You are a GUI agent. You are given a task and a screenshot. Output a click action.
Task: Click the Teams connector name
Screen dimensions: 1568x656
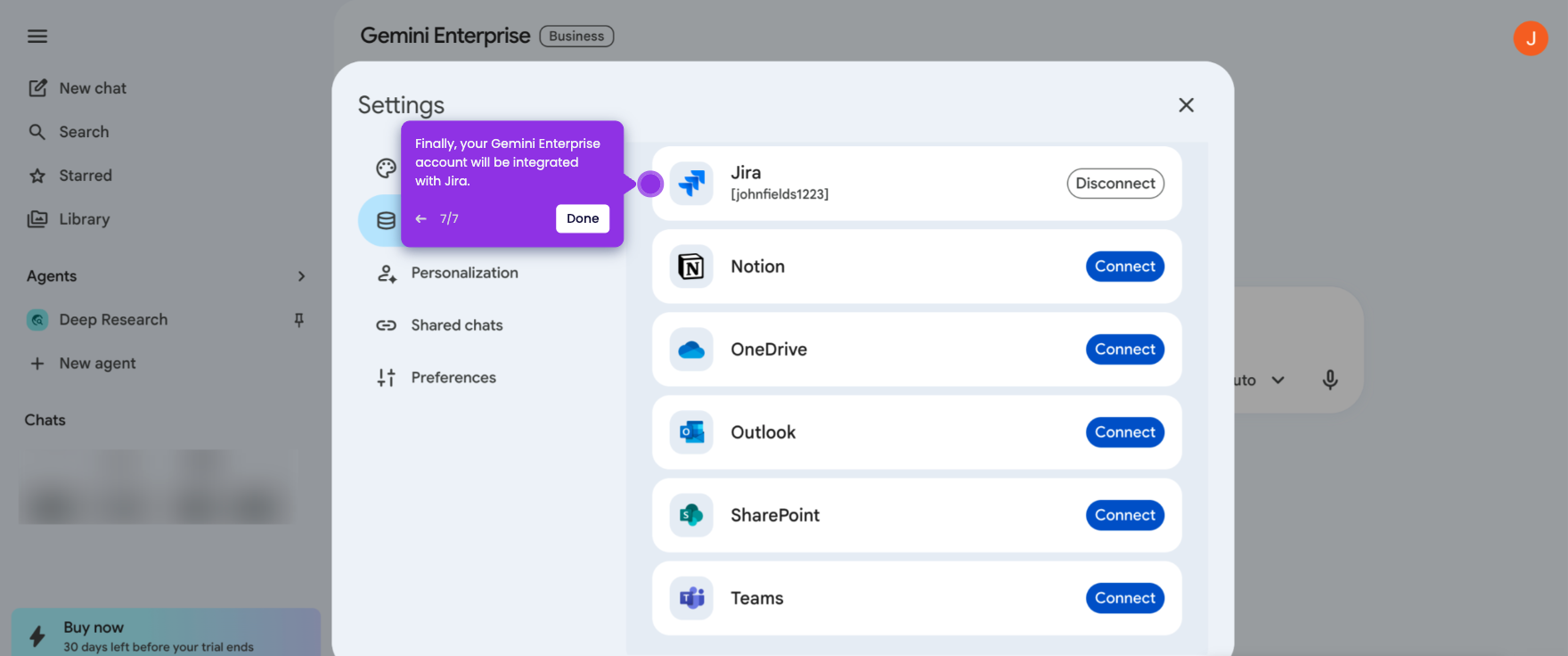[757, 598]
